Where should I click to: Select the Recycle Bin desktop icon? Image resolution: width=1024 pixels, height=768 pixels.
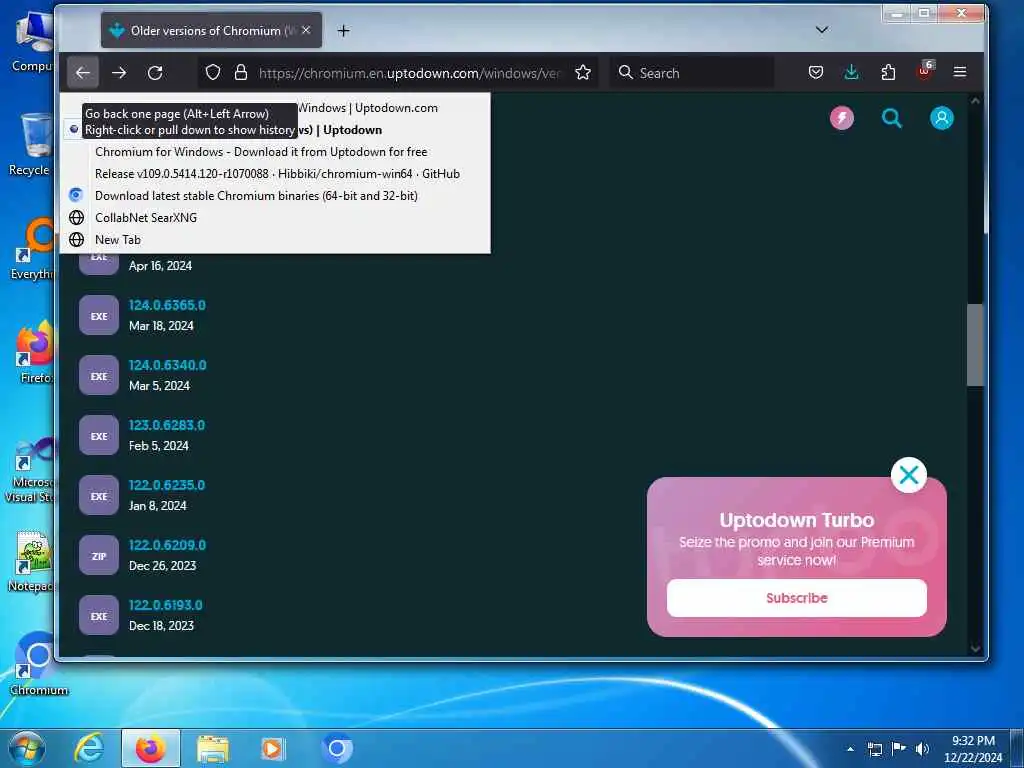(30, 144)
